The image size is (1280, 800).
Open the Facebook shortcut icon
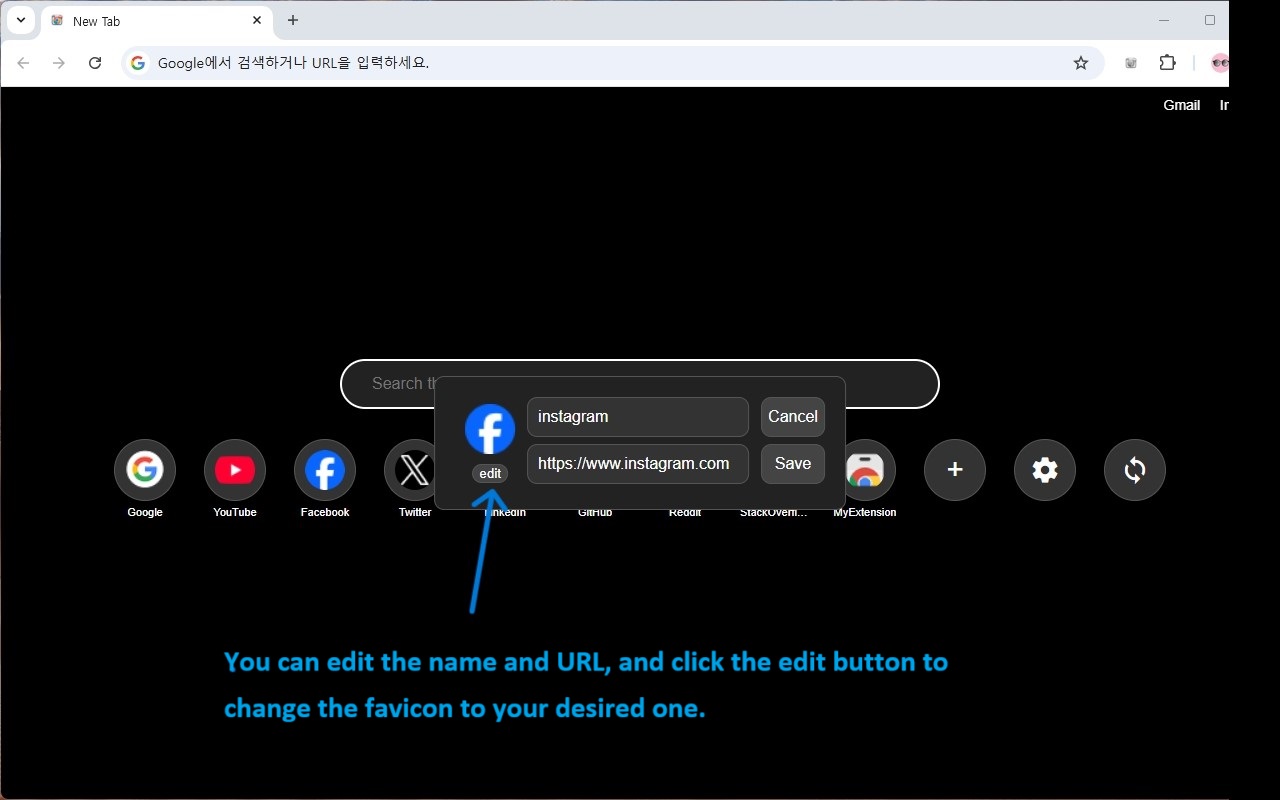[x=325, y=470]
